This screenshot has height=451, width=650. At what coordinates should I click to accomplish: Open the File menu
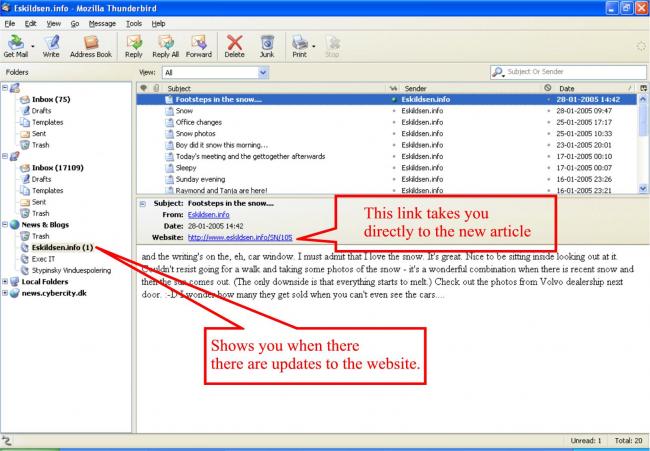(x=10, y=24)
